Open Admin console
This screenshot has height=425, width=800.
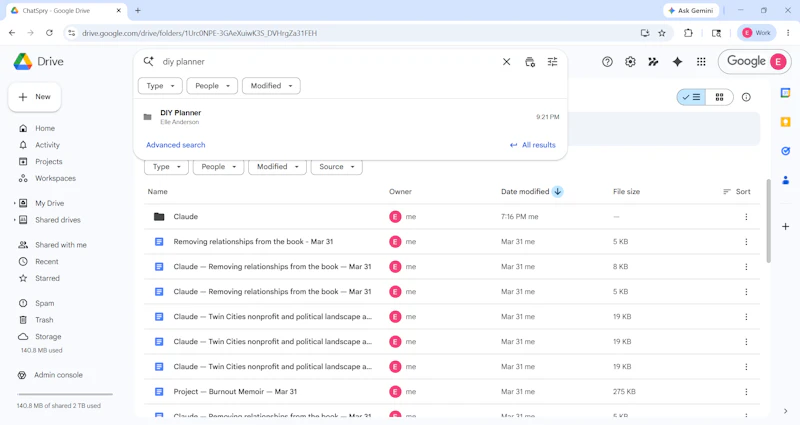click(x=58, y=375)
